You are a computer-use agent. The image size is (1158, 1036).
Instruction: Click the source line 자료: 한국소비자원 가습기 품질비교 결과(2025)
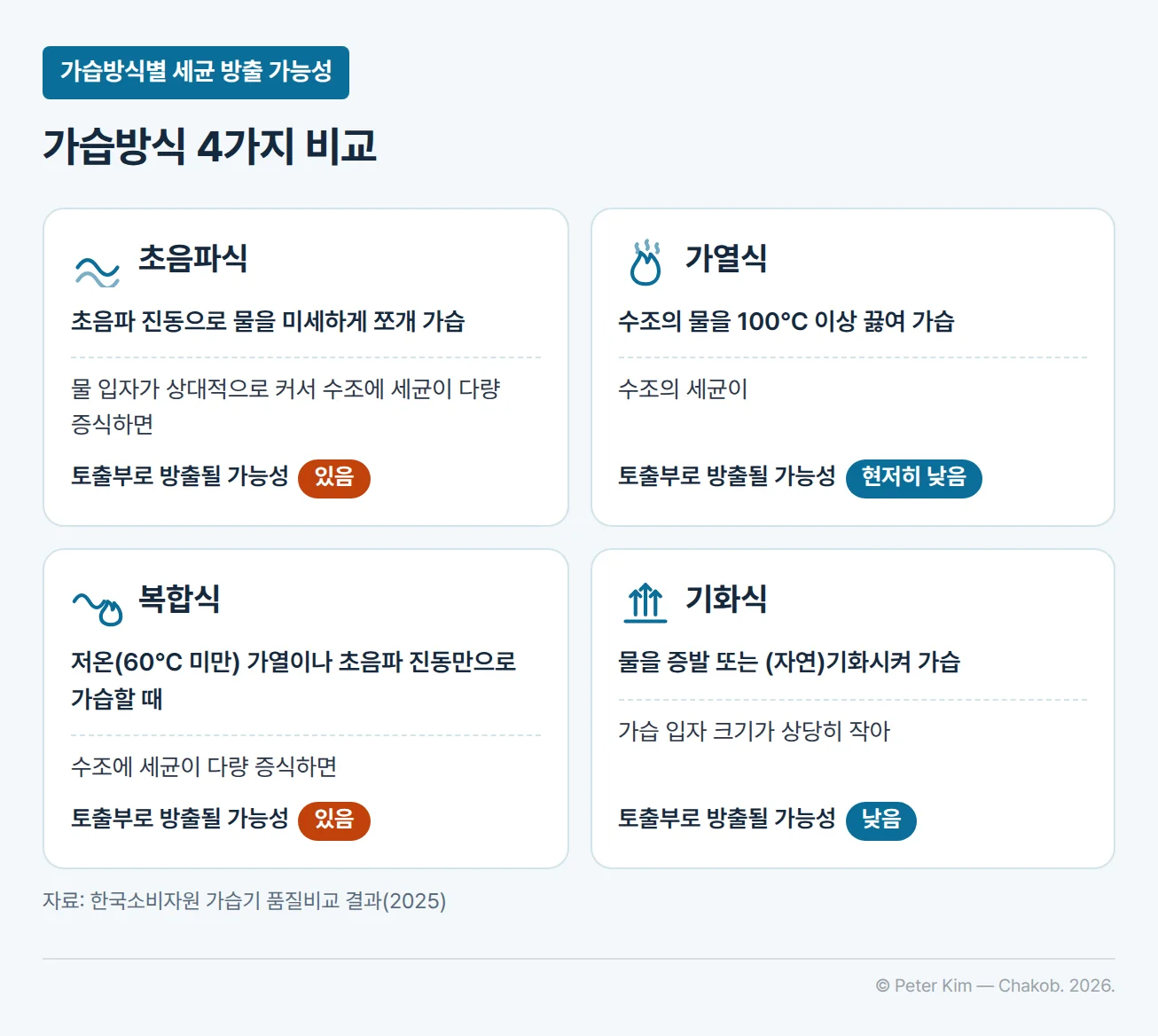pos(245,901)
